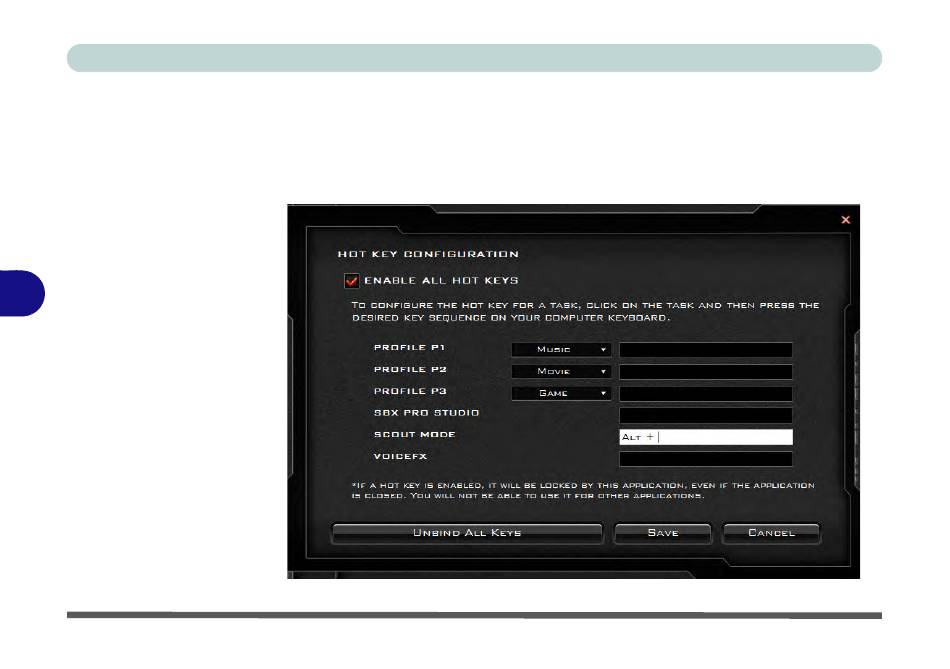Click the Profile P2 hot key field
Viewport: 950px width, 669px height.
coord(706,371)
